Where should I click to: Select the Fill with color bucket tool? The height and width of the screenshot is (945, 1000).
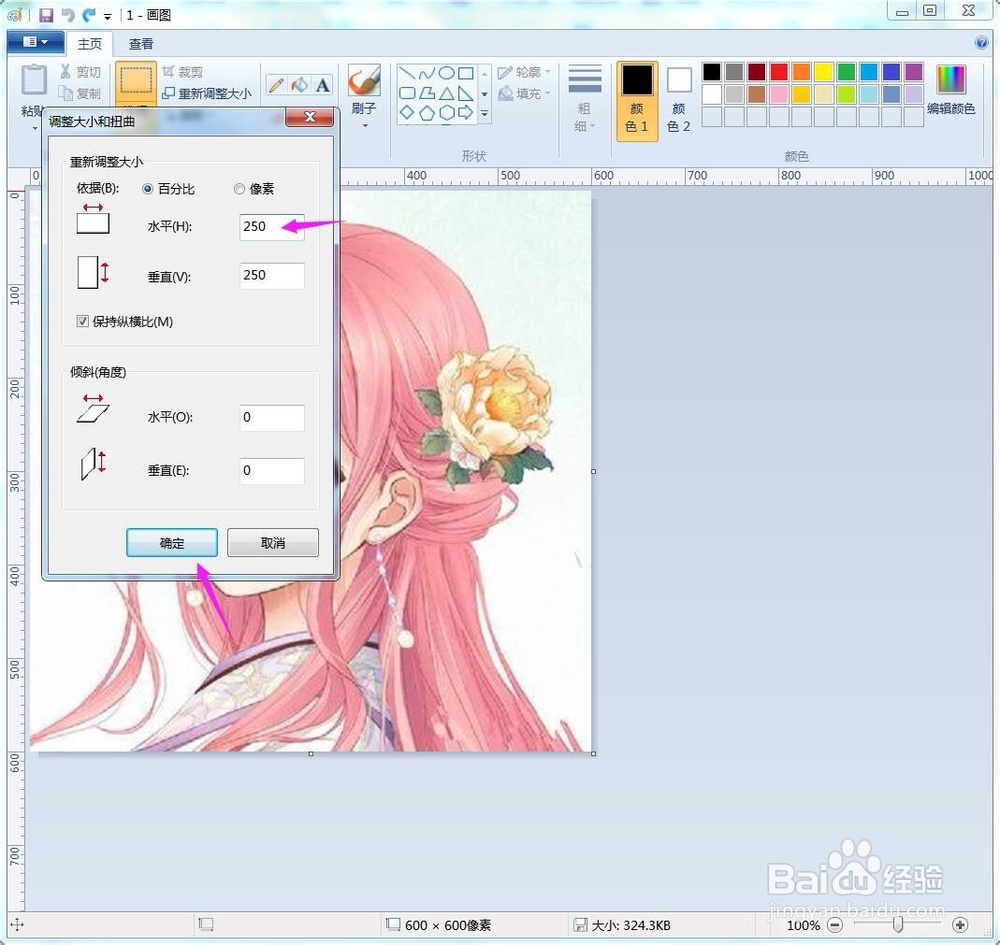tap(299, 85)
